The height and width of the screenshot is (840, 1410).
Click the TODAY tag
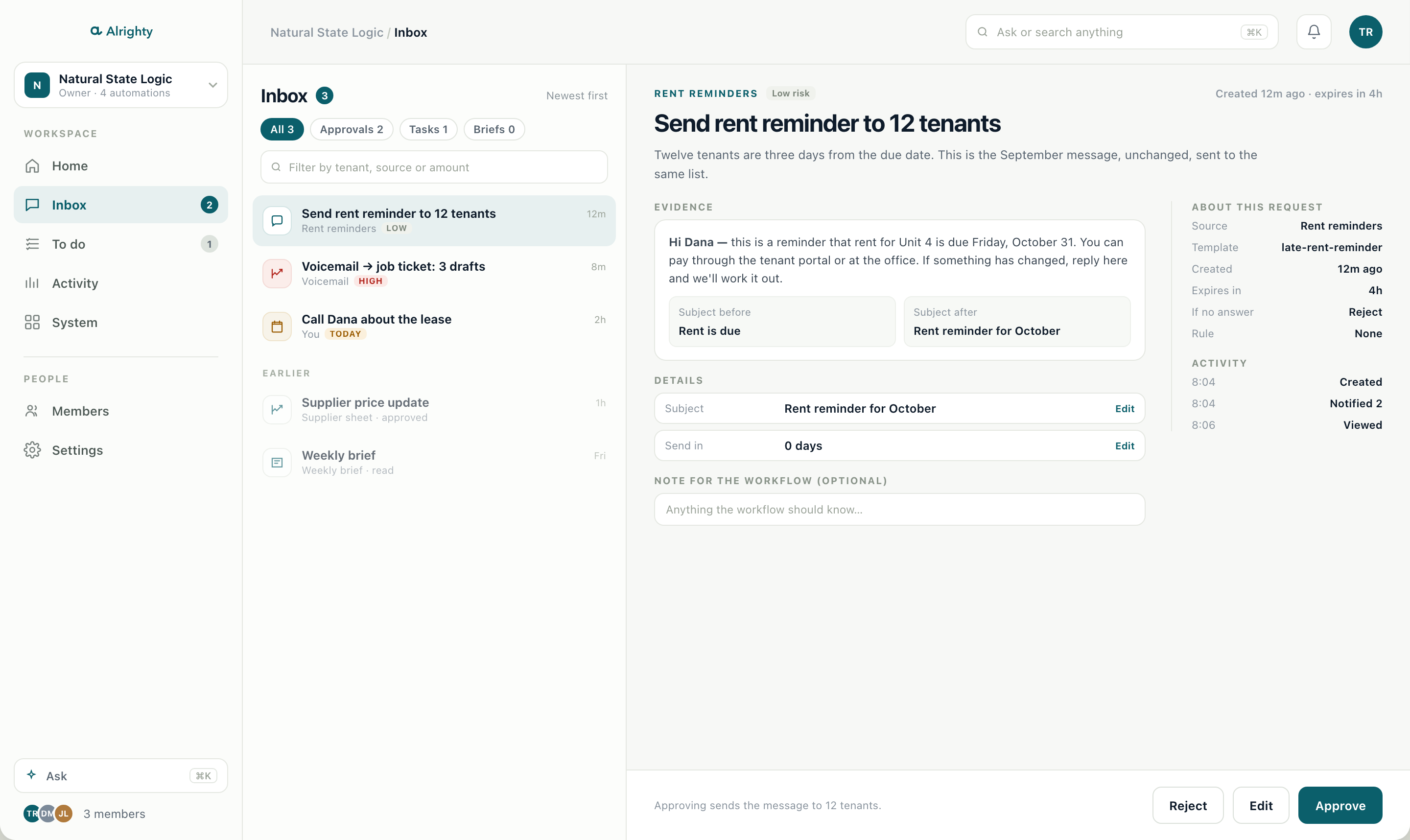tap(345, 334)
